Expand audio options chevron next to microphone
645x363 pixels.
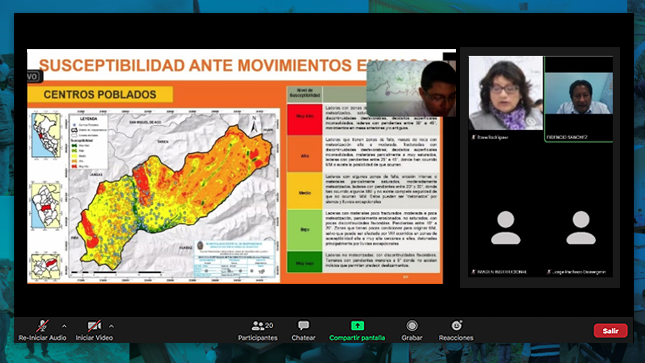pos(64,326)
